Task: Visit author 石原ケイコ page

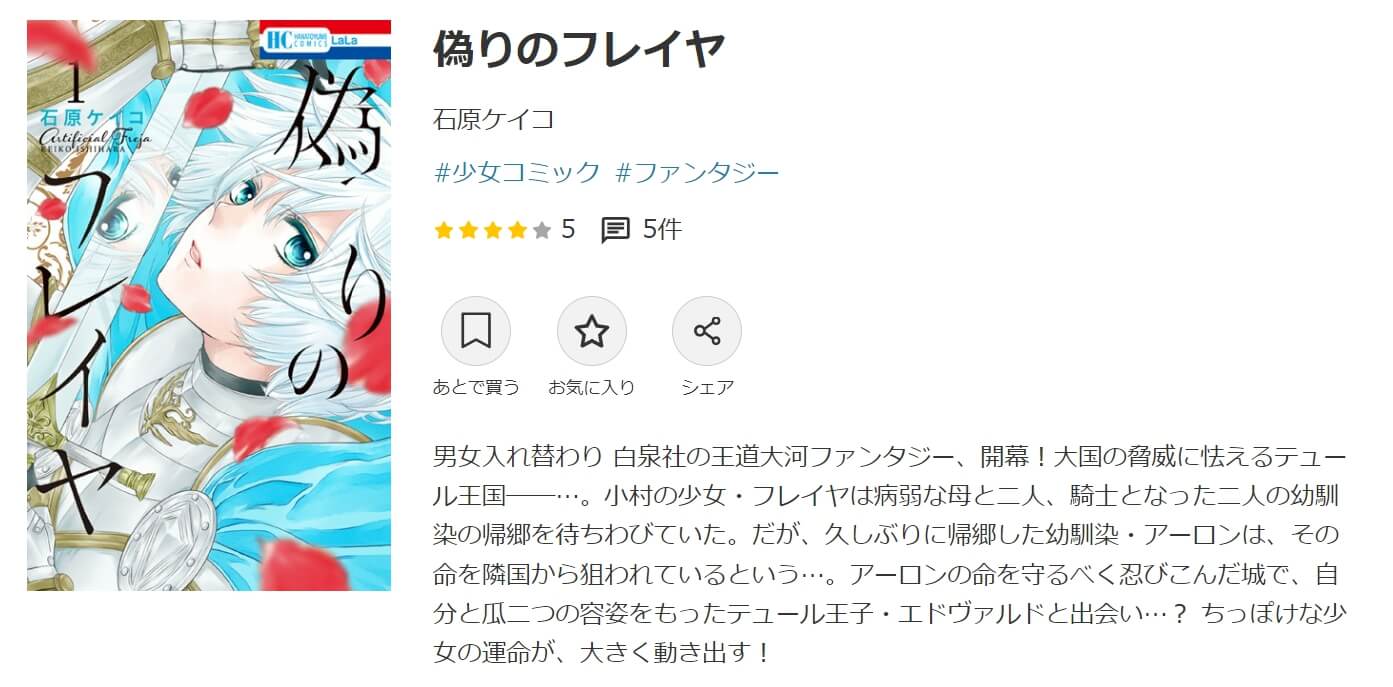Action: [x=494, y=120]
